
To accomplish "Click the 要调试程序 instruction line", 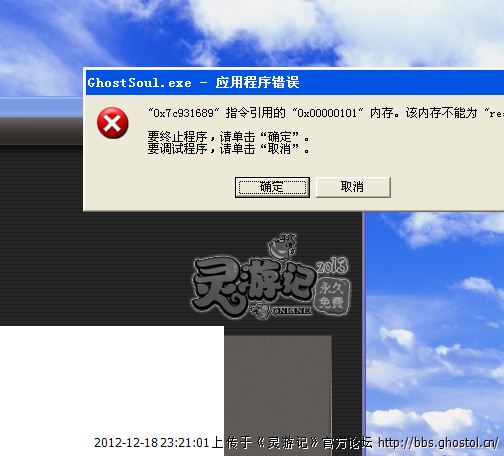I will pyautogui.click(x=229, y=149).
